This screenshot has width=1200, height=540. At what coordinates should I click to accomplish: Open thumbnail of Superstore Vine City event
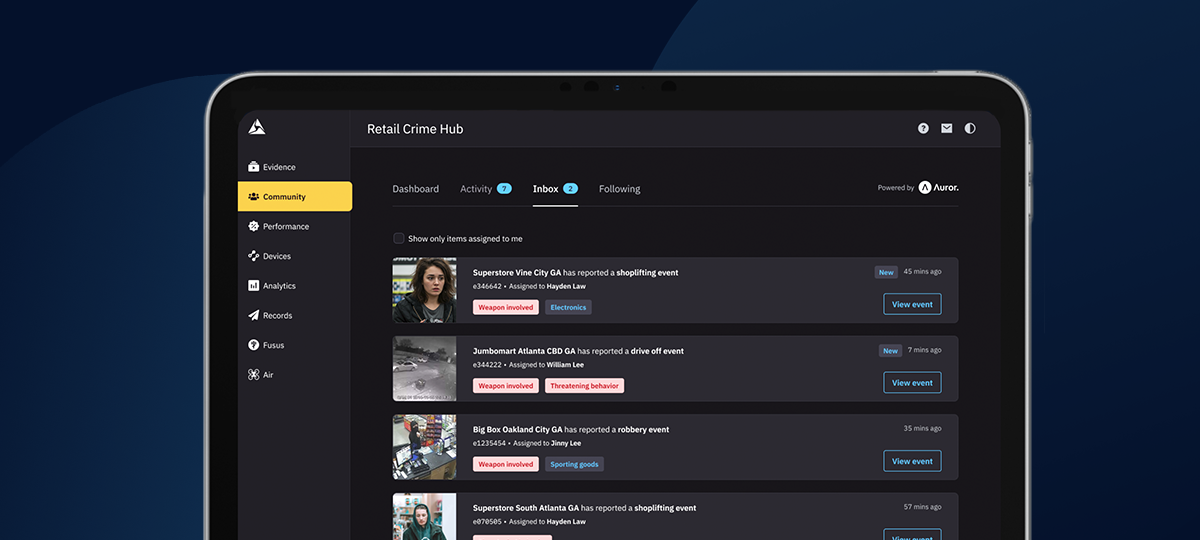(x=424, y=290)
